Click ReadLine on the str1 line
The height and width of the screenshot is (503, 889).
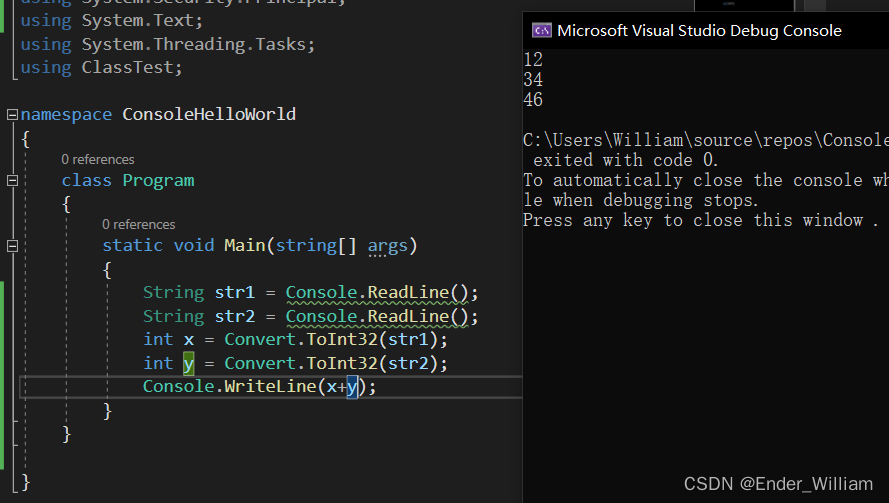[x=408, y=293]
